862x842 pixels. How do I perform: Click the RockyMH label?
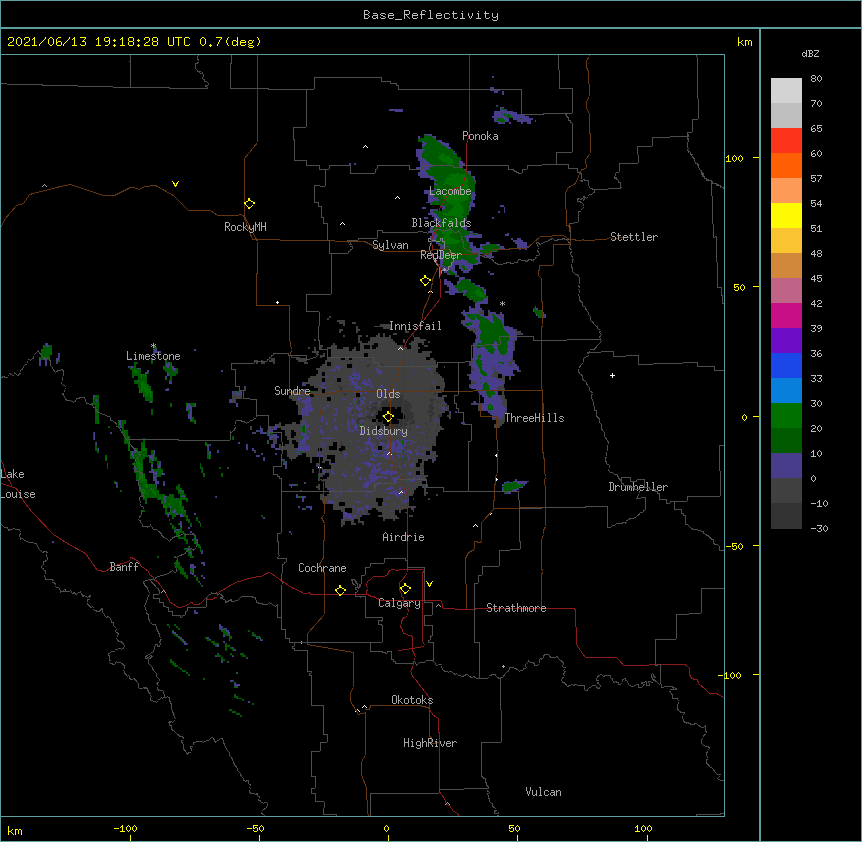pos(245,227)
